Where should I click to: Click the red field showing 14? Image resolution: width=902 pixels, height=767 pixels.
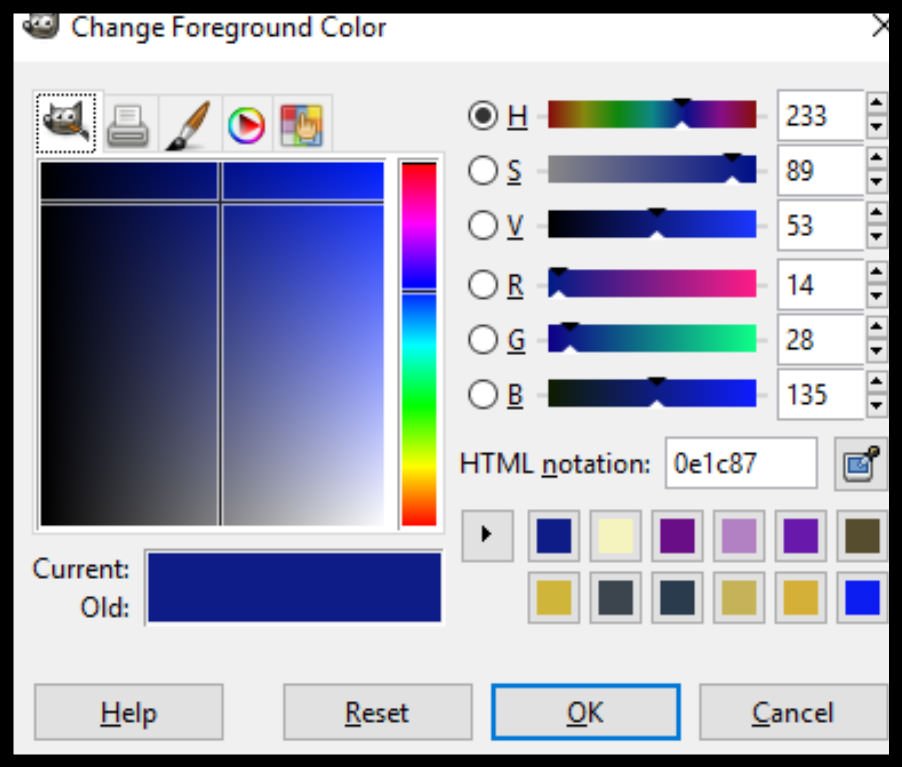pyautogui.click(x=821, y=285)
